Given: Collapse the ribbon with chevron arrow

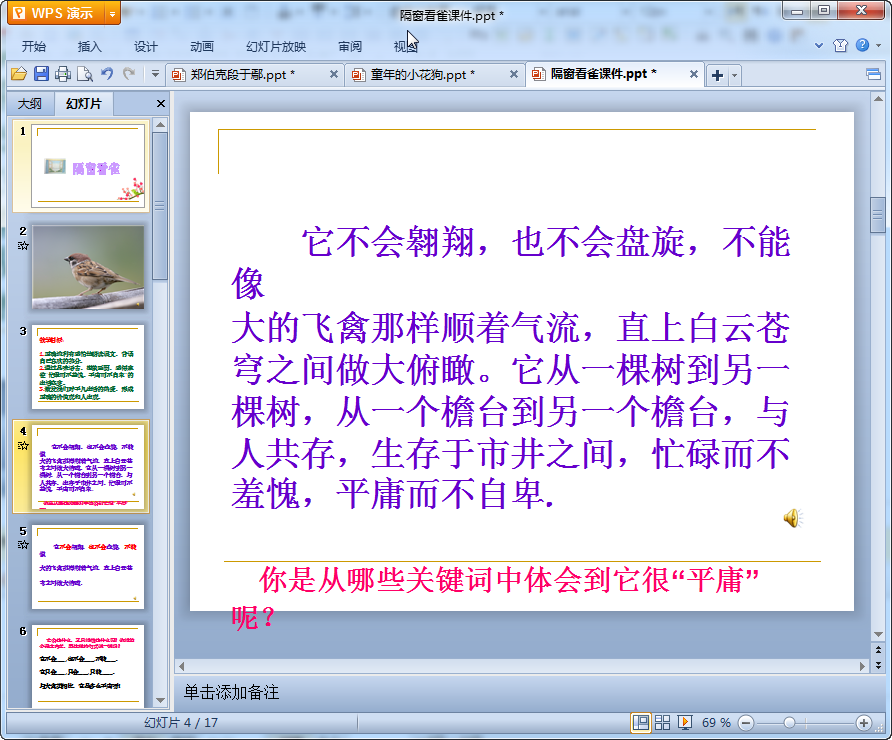Looking at the screenshot, I should coord(819,46).
